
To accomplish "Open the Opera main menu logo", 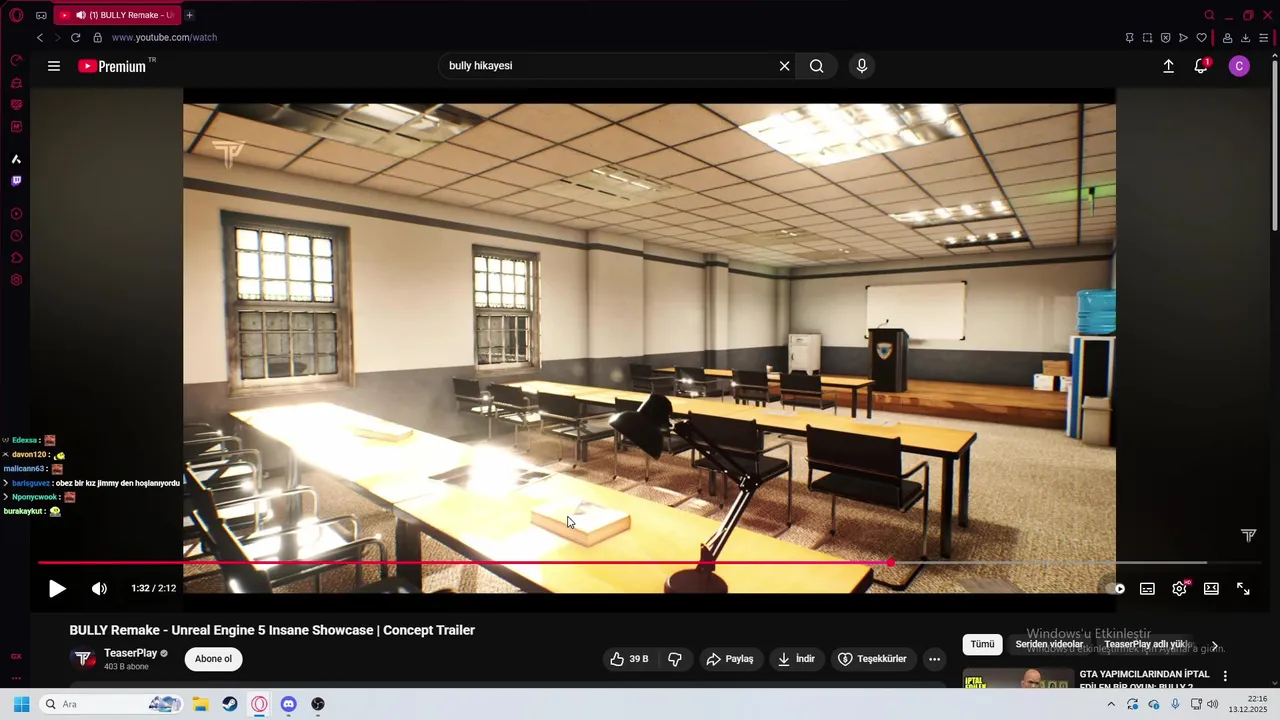I will pyautogui.click(x=16, y=15).
